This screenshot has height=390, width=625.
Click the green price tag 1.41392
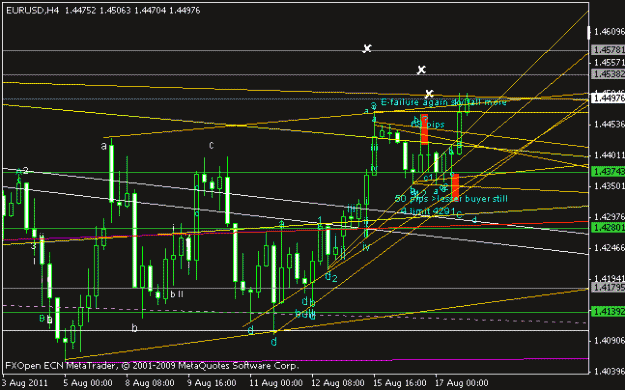click(x=608, y=311)
